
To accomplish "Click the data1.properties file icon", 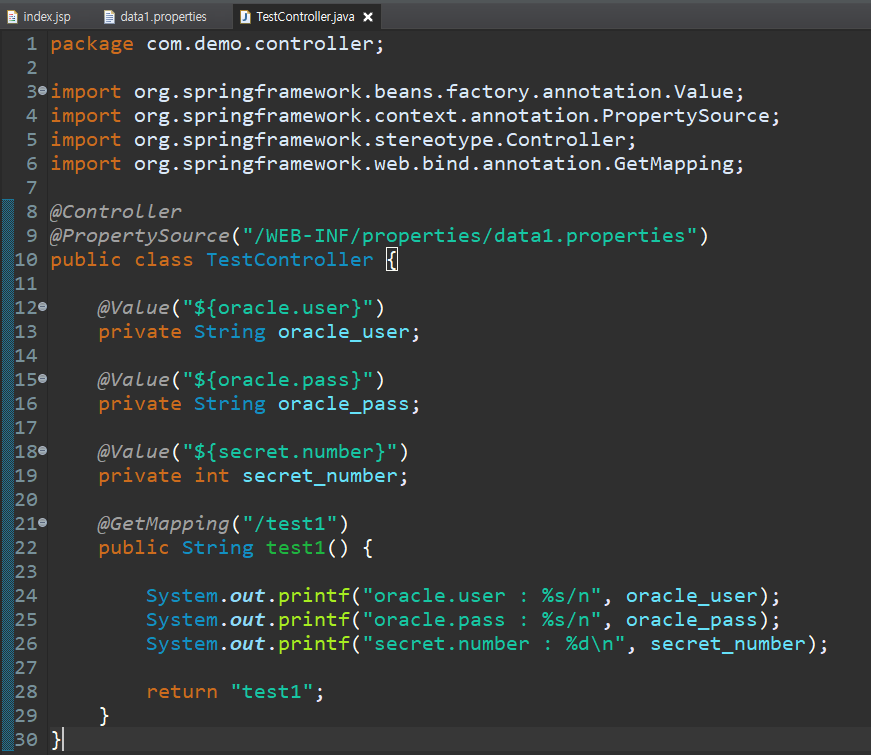I will pos(109,17).
